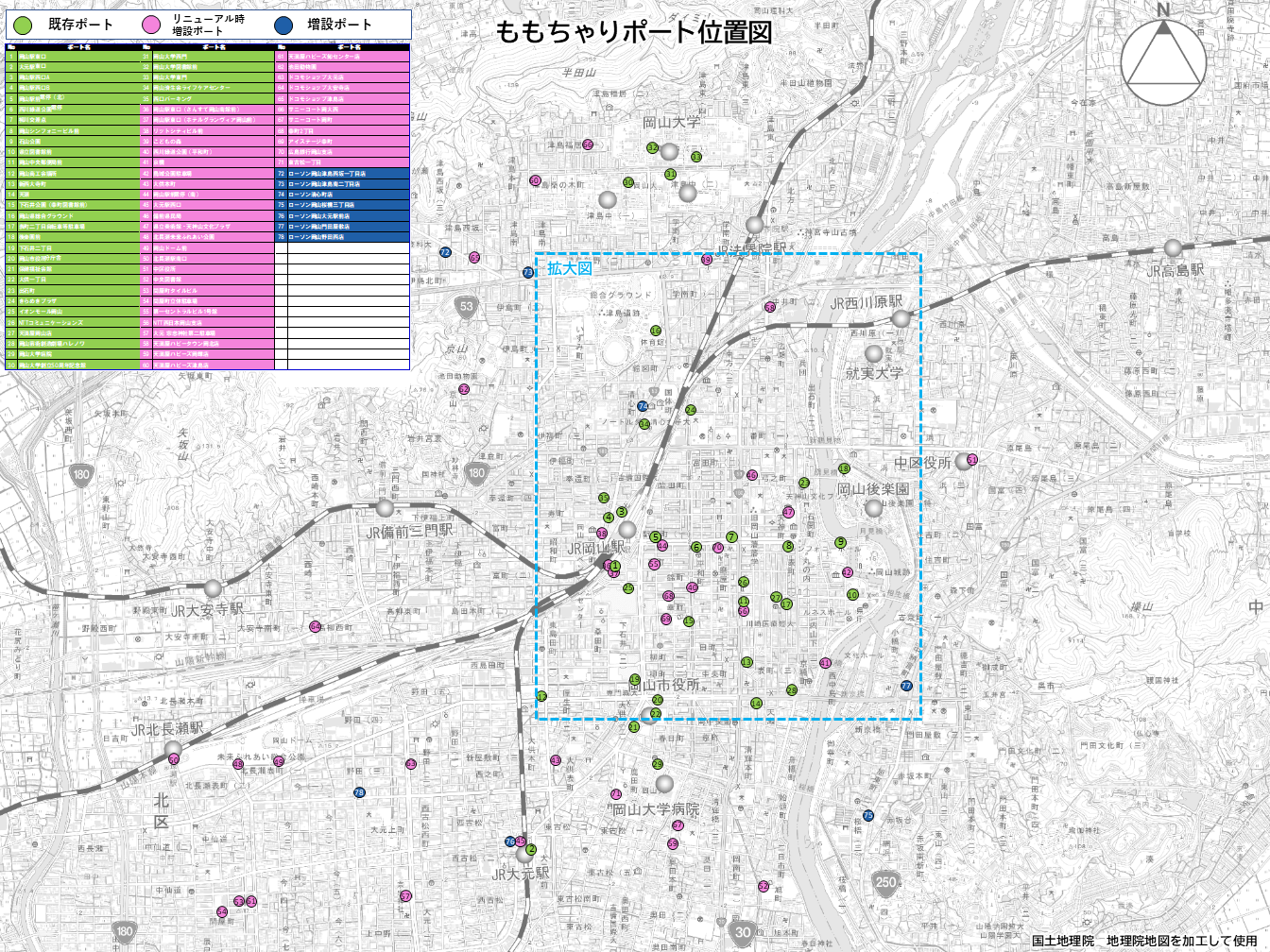Select blue marker 78 below JR北長瀬駅
Viewport: 1270px width, 952px height.
point(358,791)
